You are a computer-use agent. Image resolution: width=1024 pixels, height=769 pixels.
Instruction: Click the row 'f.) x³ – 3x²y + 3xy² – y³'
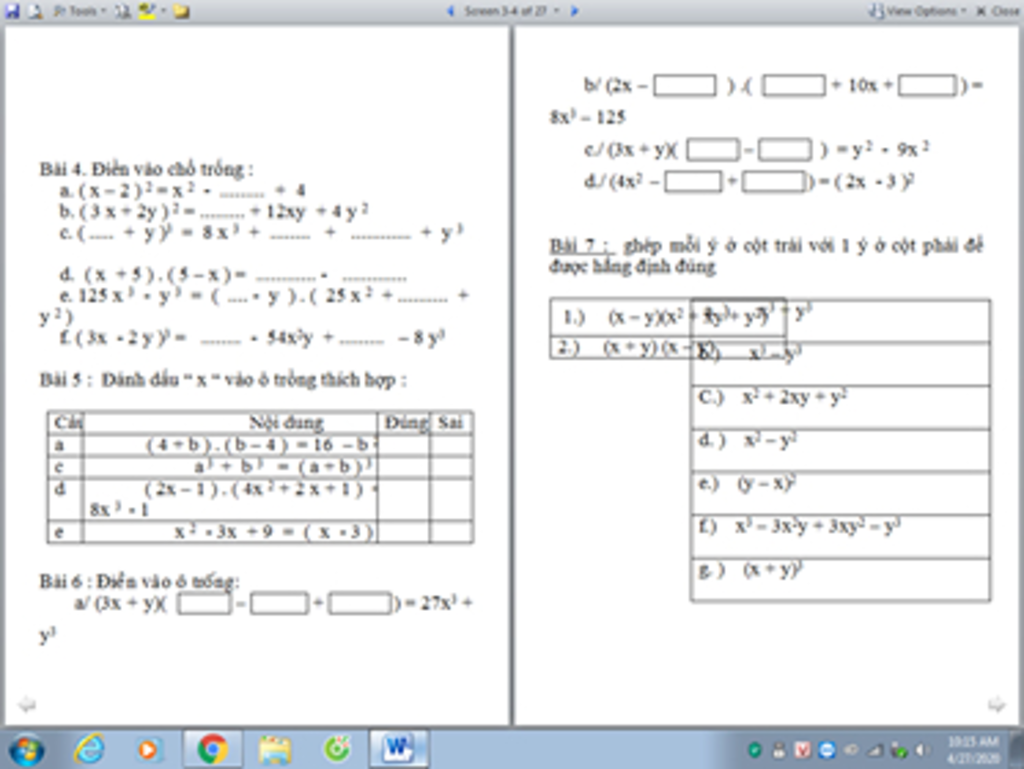pos(840,537)
